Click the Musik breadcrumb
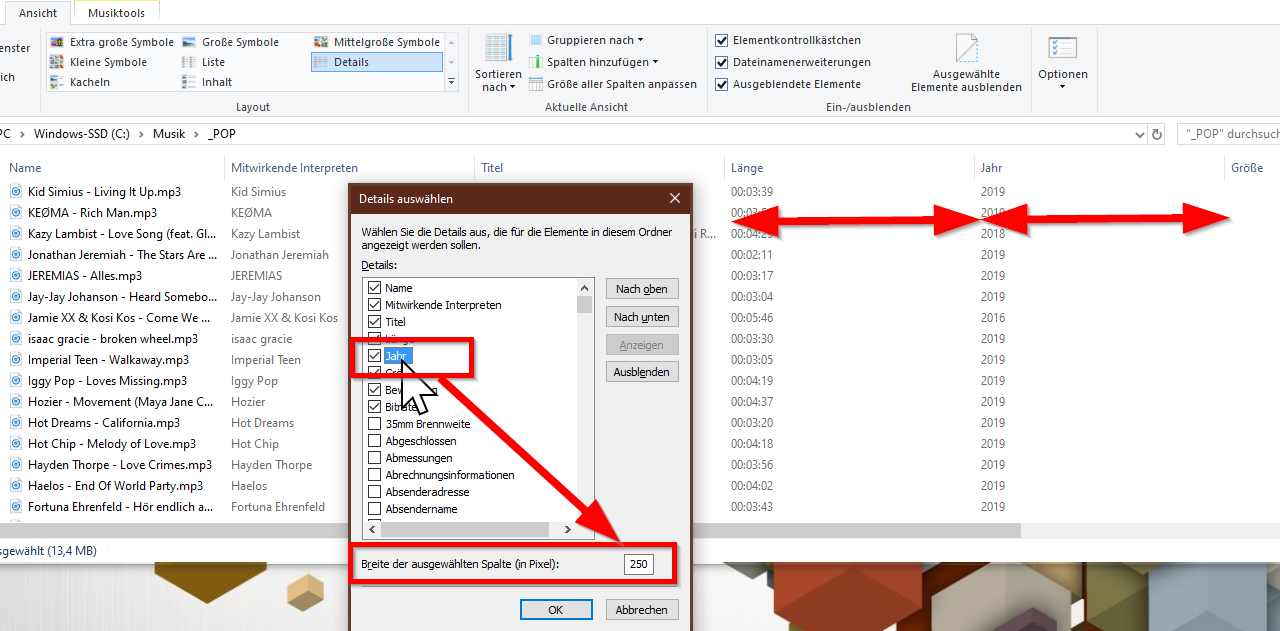The image size is (1280, 631). click(169, 134)
